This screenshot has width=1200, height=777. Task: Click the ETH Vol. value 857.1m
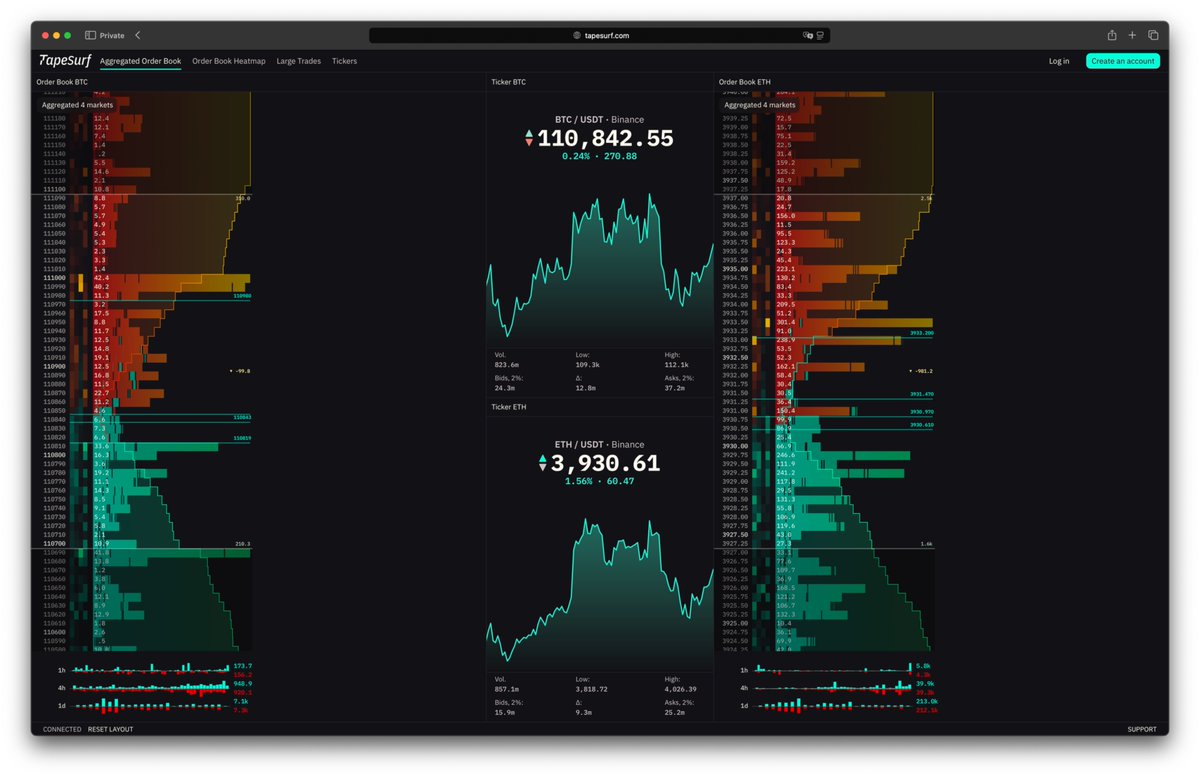(507, 689)
